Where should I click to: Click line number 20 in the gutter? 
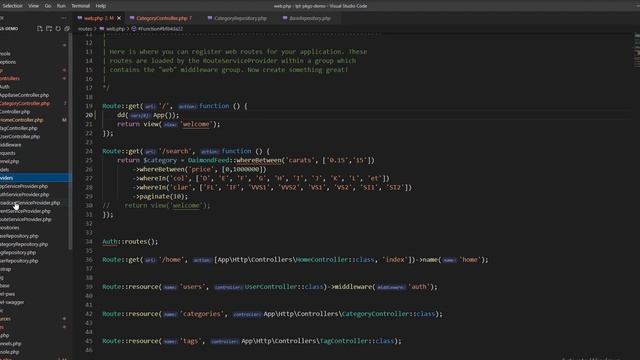(x=89, y=115)
